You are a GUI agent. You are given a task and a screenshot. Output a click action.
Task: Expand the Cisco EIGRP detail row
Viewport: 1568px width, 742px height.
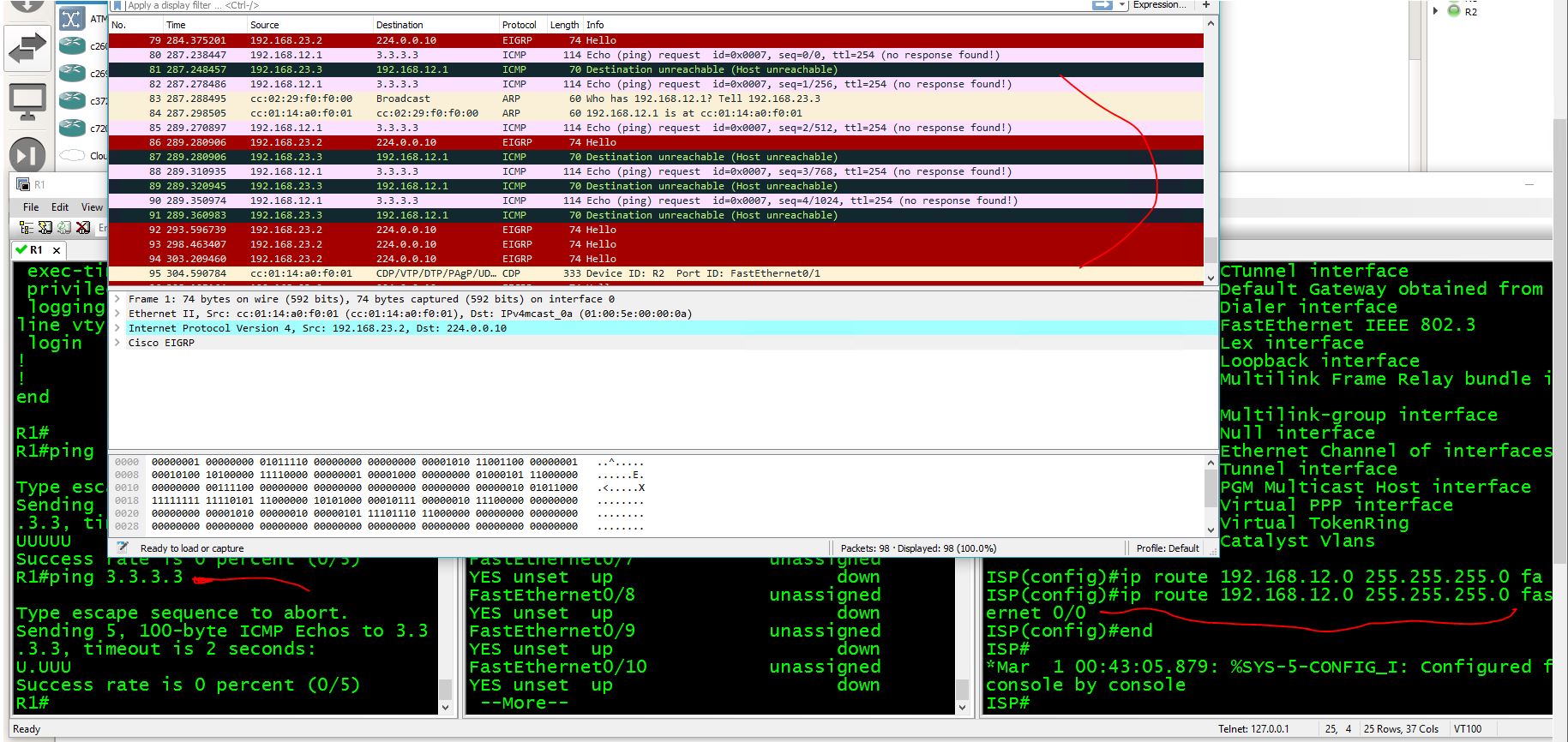tap(117, 343)
